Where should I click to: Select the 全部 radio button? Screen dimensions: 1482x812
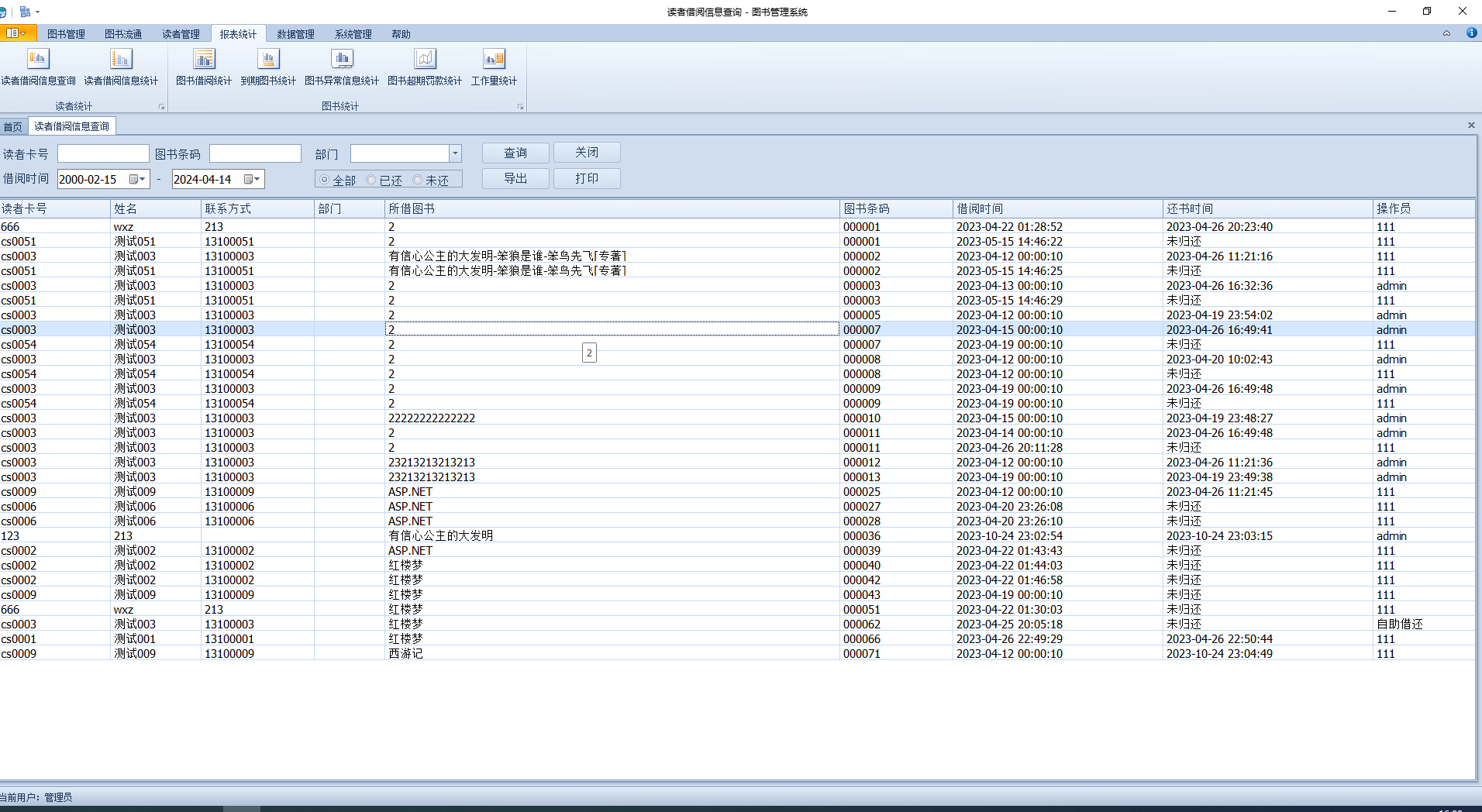(325, 180)
